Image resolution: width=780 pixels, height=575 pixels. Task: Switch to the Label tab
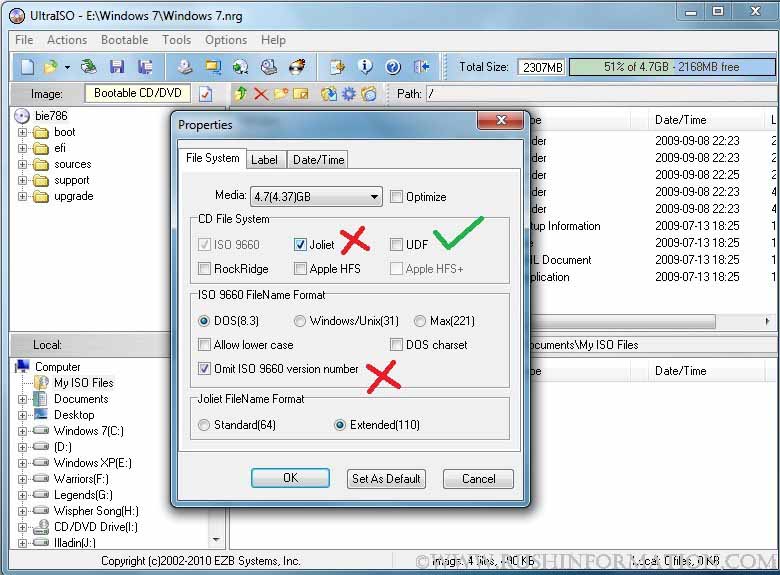coord(265,159)
